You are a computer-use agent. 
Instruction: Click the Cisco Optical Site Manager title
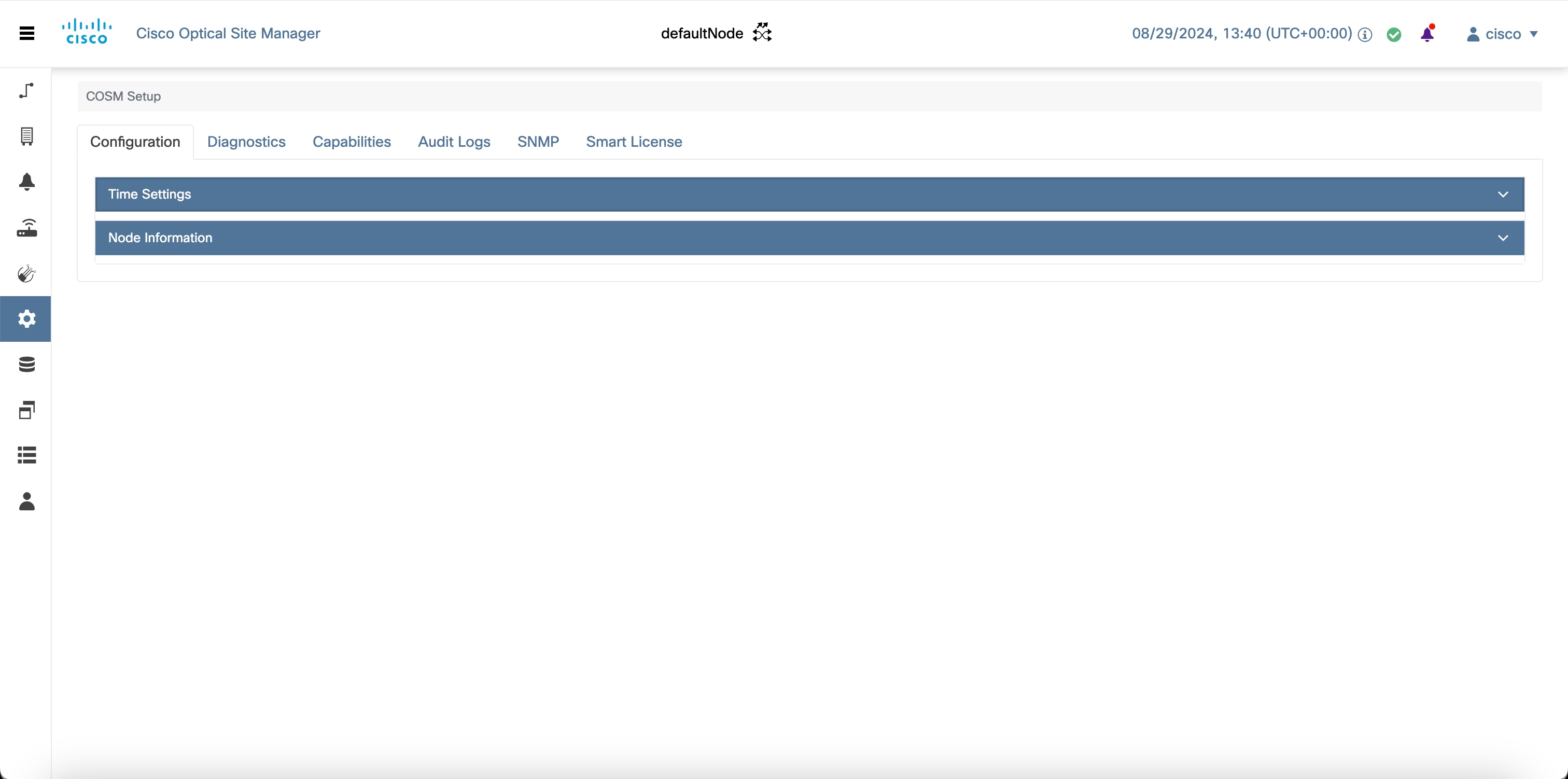[x=228, y=34]
